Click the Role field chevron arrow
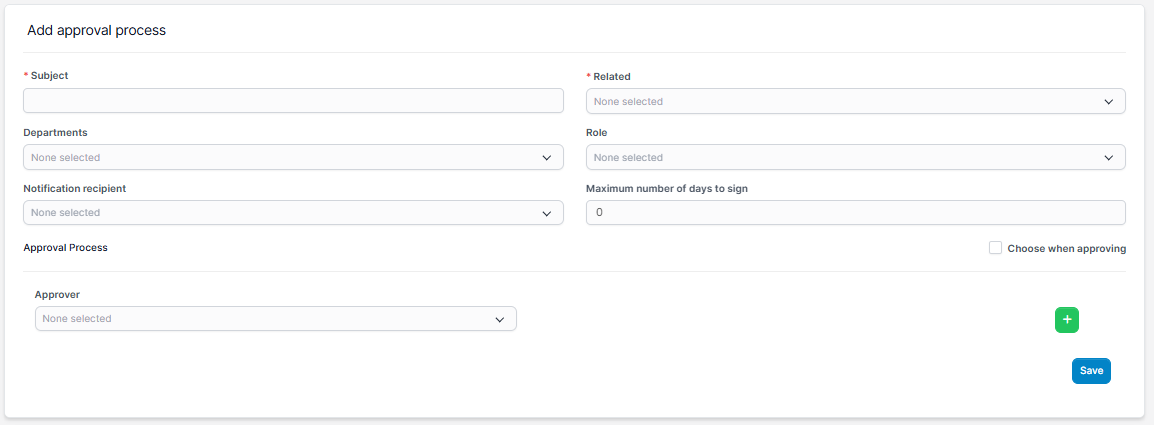This screenshot has height=425, width=1154. (1108, 158)
